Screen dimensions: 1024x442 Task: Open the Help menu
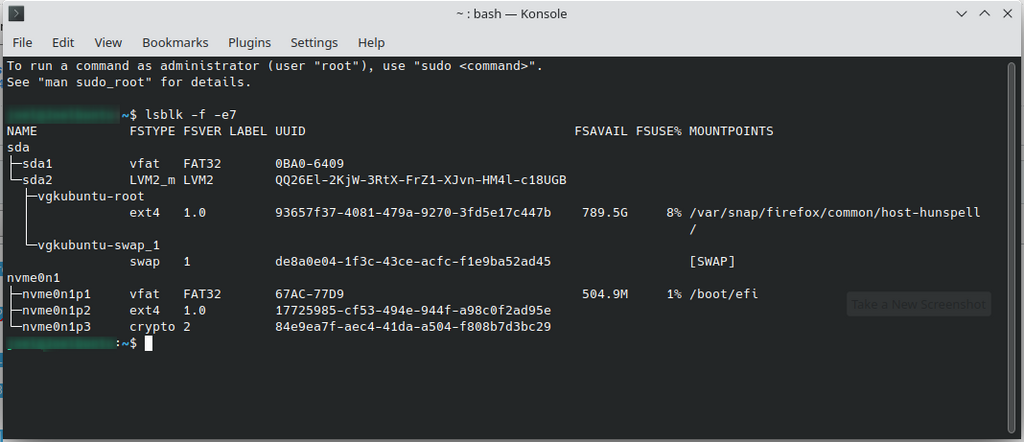pyautogui.click(x=371, y=42)
